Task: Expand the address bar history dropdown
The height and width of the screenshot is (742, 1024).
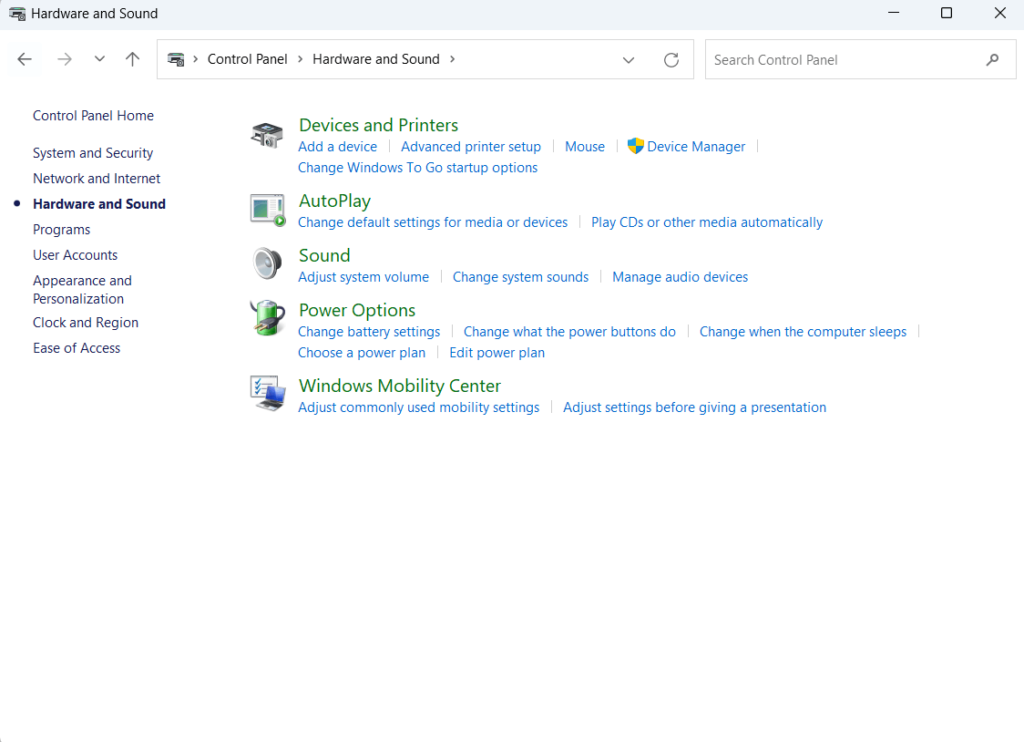Action: tap(628, 60)
